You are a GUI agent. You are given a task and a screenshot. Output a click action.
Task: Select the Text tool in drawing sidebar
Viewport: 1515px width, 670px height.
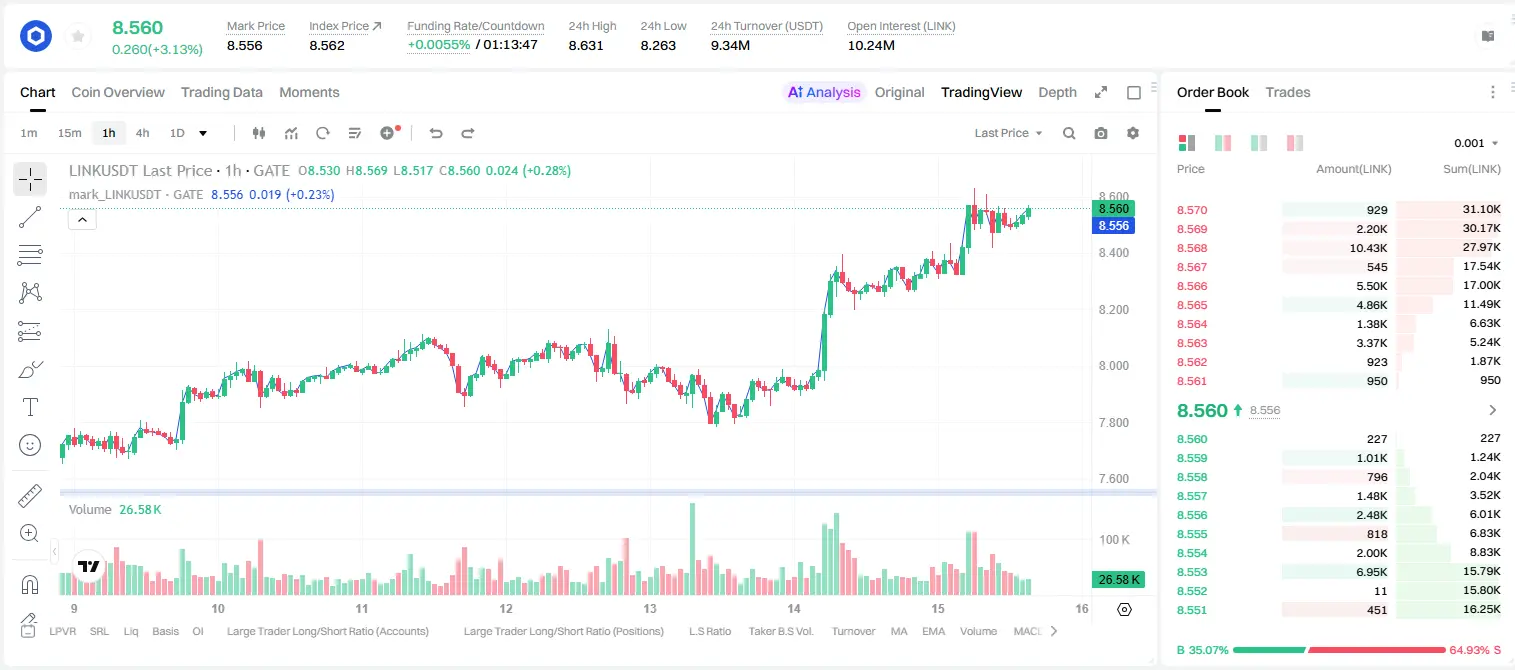30,407
